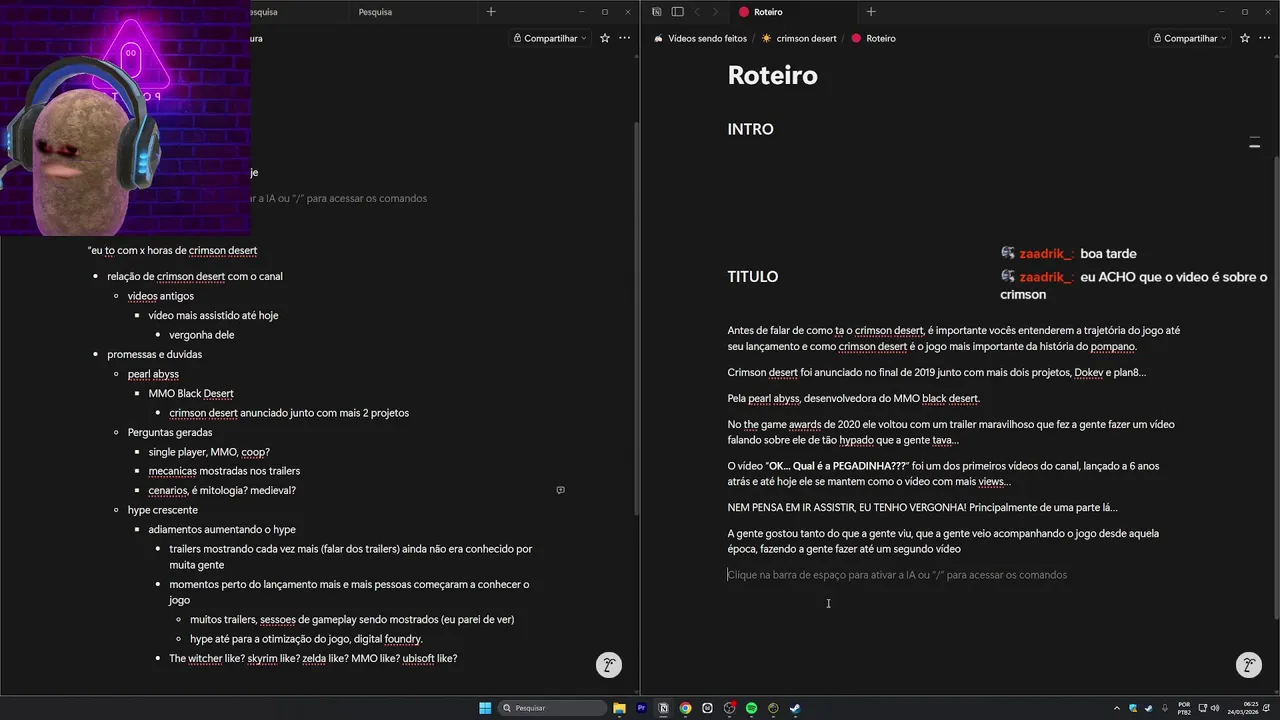
Task: Open Spotify from the taskbar
Action: point(751,708)
